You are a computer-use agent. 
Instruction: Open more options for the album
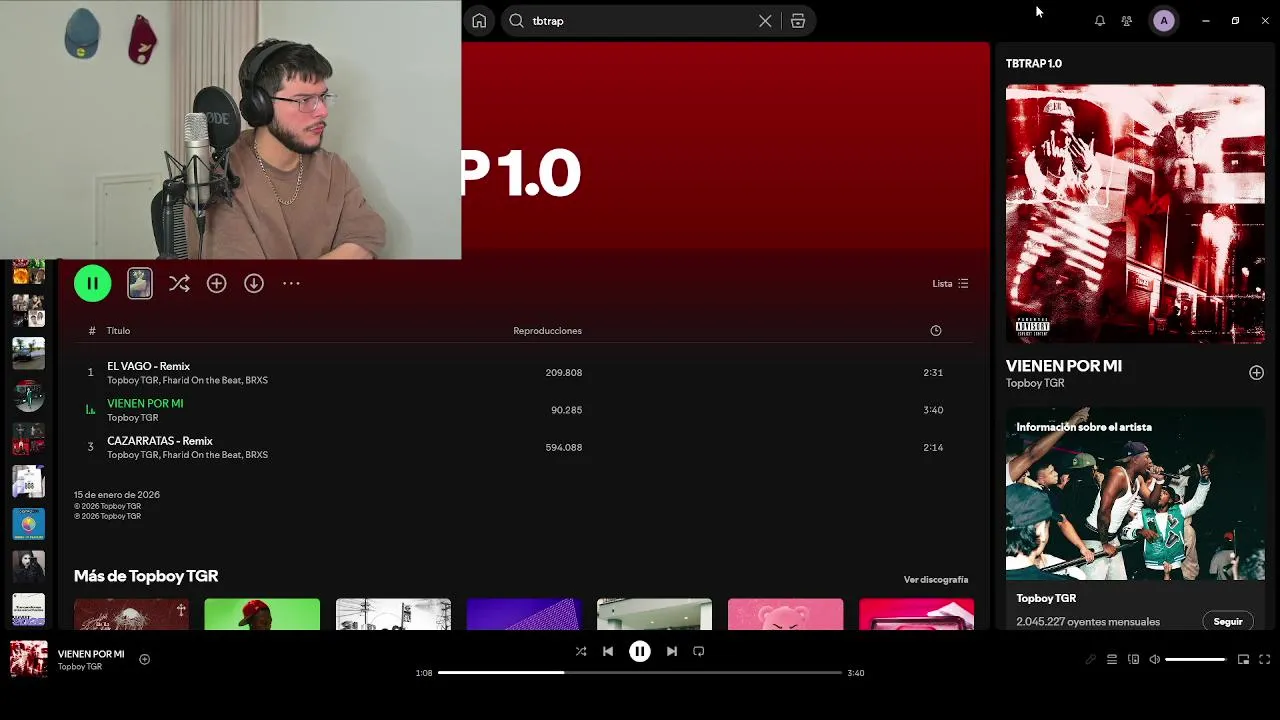(x=291, y=284)
